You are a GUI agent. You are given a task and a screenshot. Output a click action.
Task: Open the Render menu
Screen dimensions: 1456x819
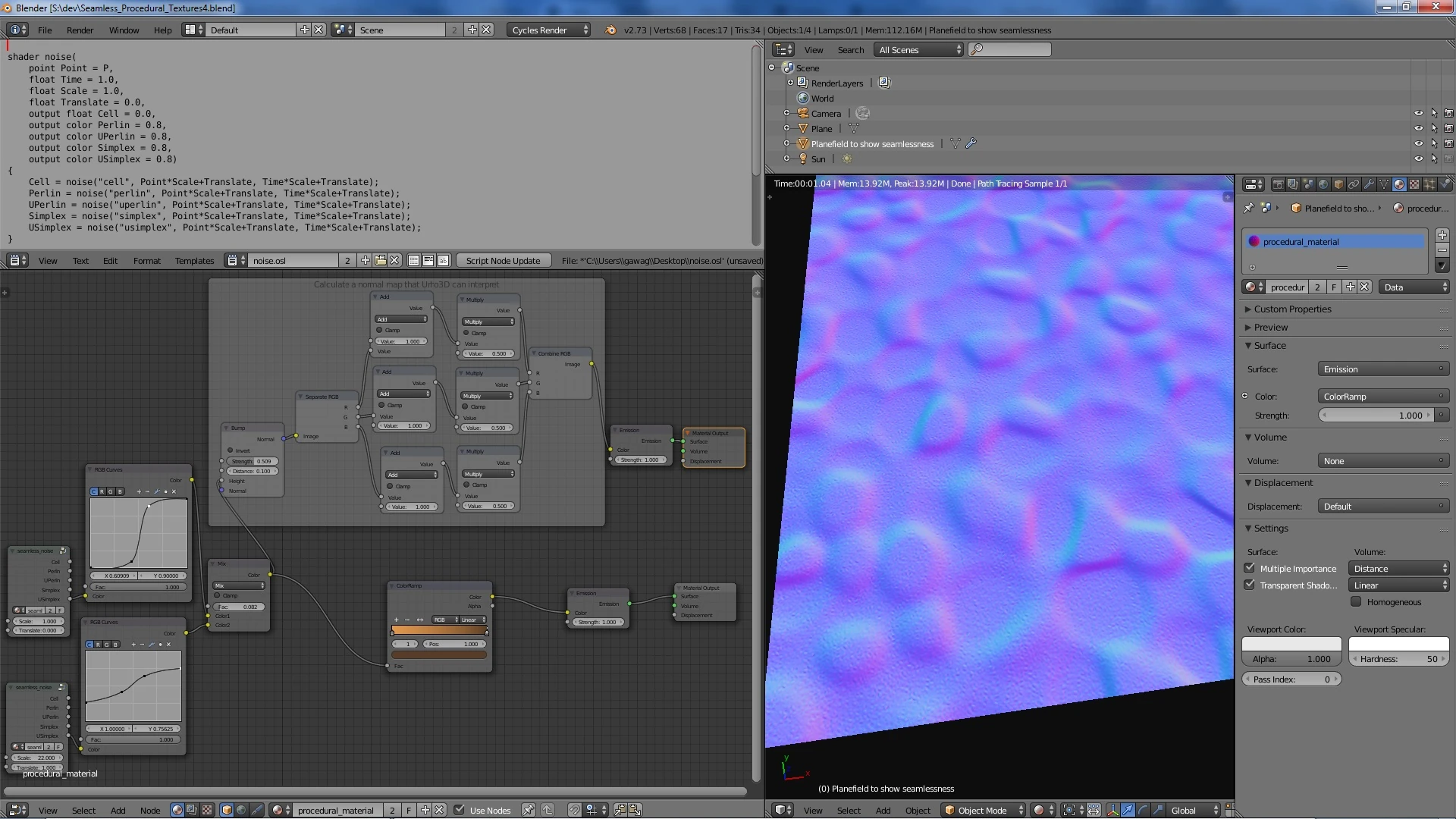click(80, 30)
